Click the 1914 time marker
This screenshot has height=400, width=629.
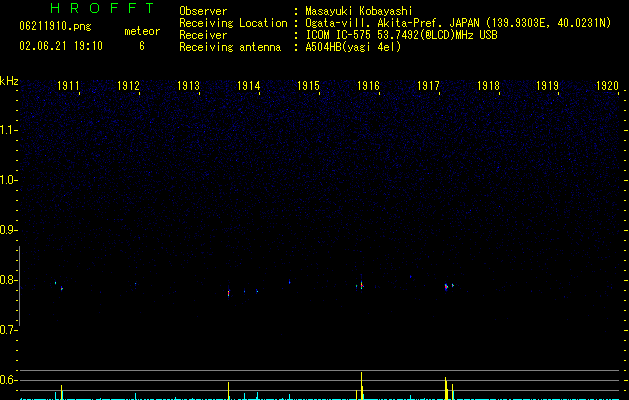tap(248, 86)
